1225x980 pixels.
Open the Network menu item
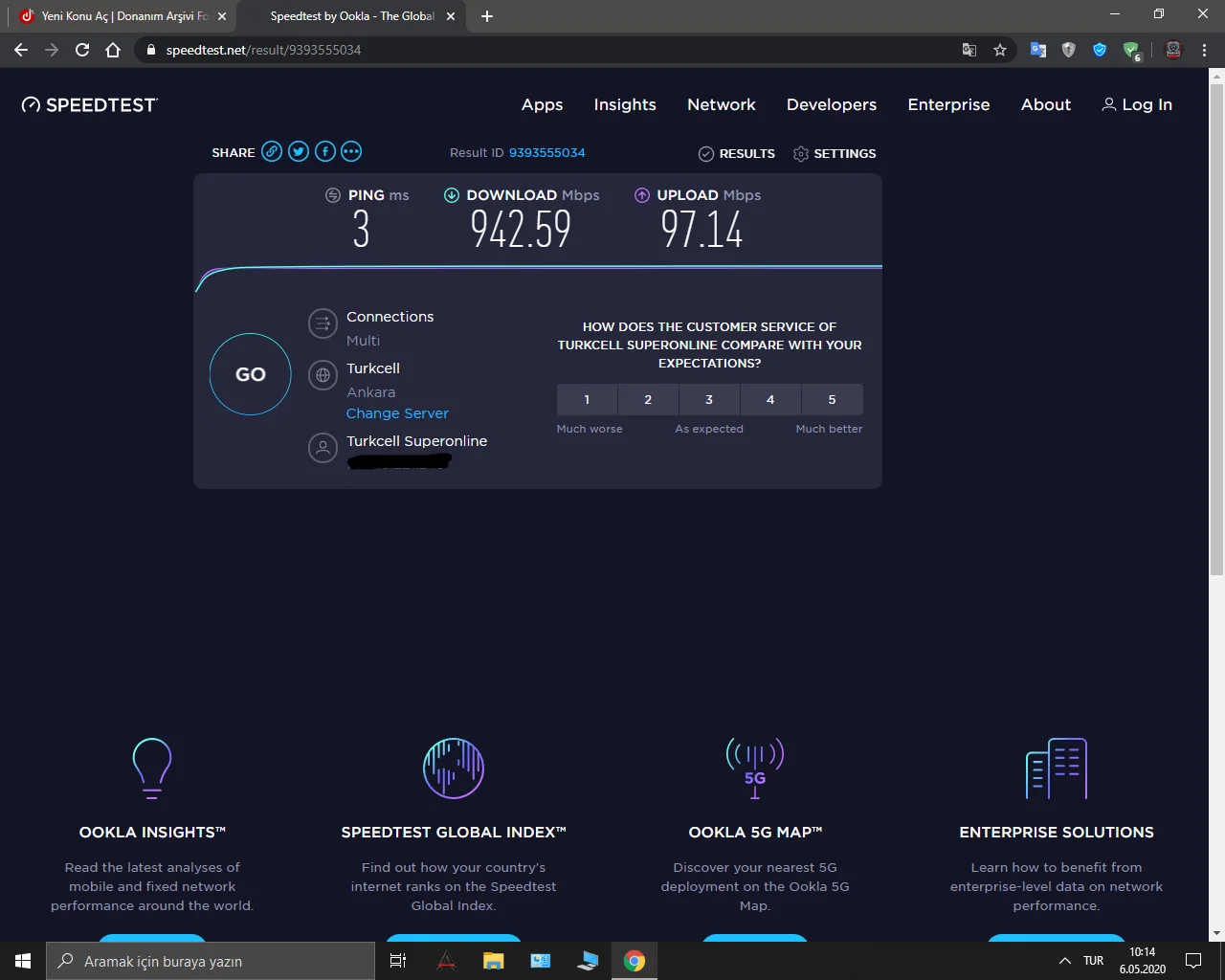click(x=722, y=104)
